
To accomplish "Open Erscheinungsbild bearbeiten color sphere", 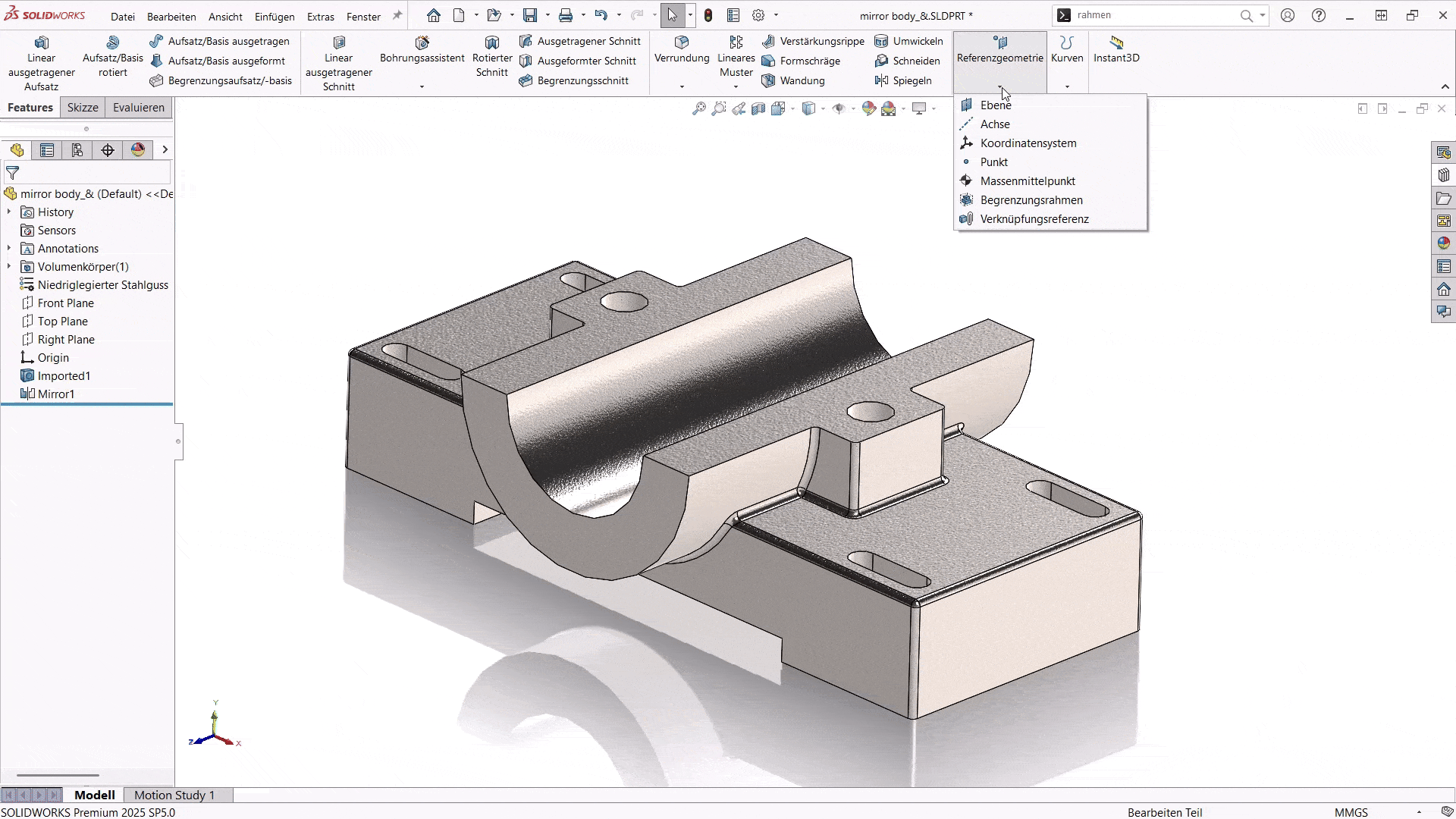I will [x=869, y=108].
